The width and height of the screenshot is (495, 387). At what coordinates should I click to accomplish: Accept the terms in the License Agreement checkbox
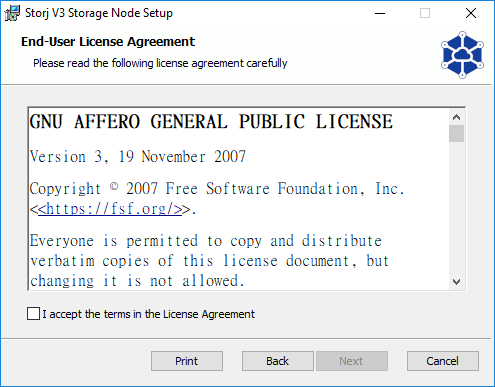(33, 314)
